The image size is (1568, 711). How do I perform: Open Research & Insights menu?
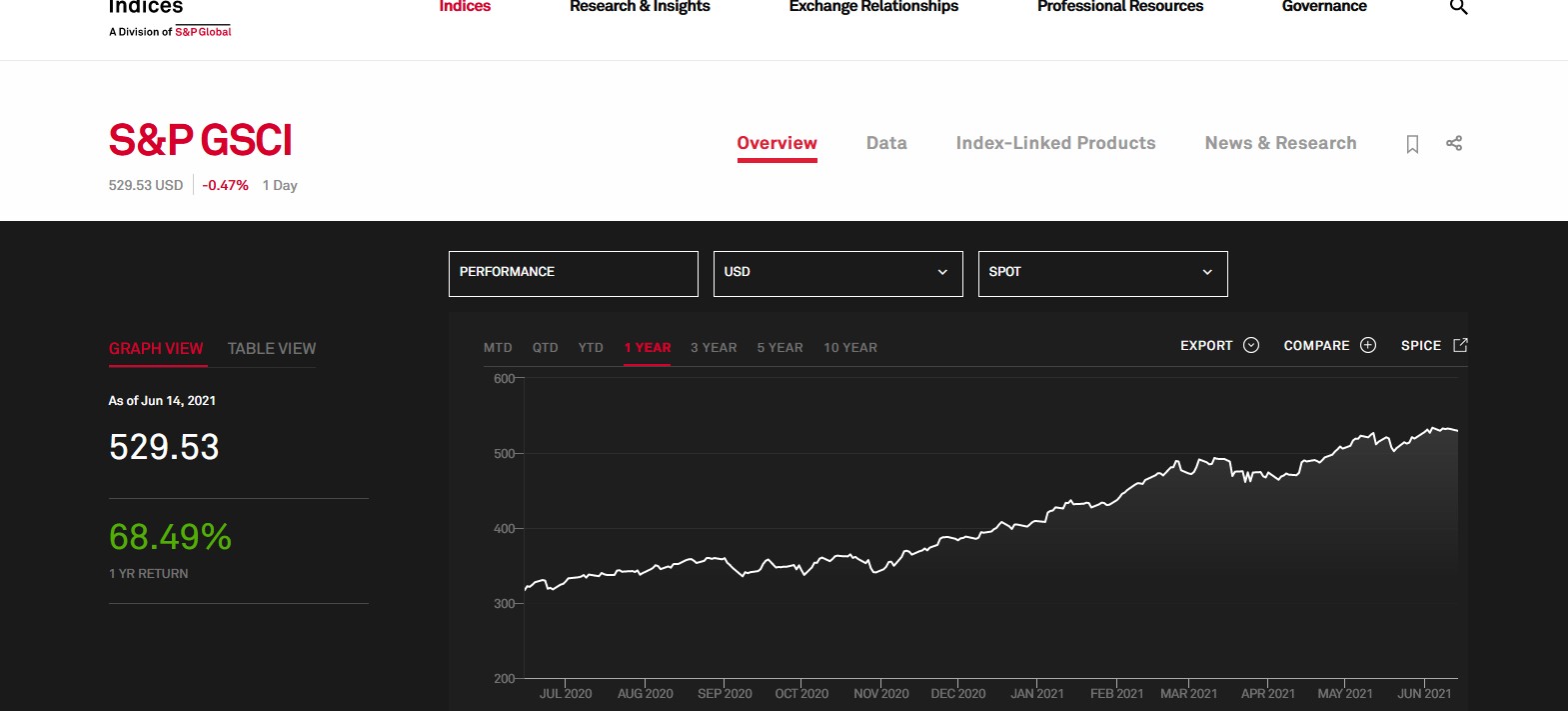point(640,7)
